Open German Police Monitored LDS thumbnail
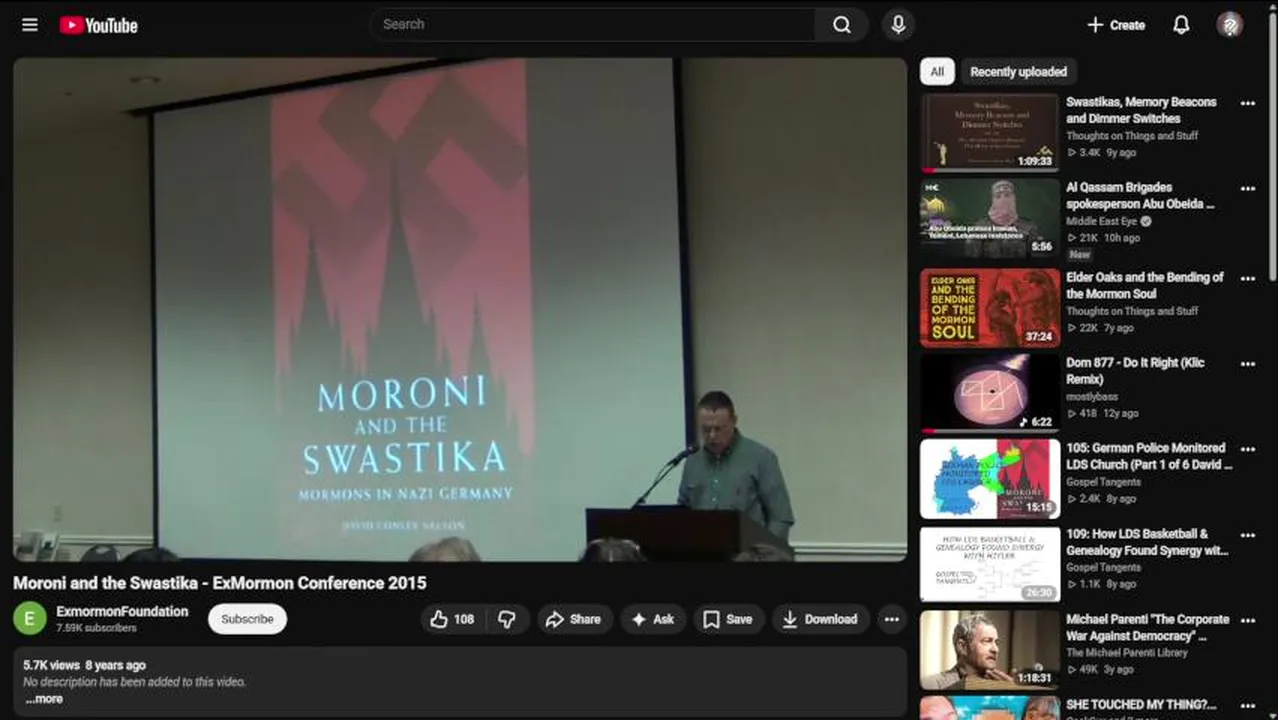 pos(990,479)
